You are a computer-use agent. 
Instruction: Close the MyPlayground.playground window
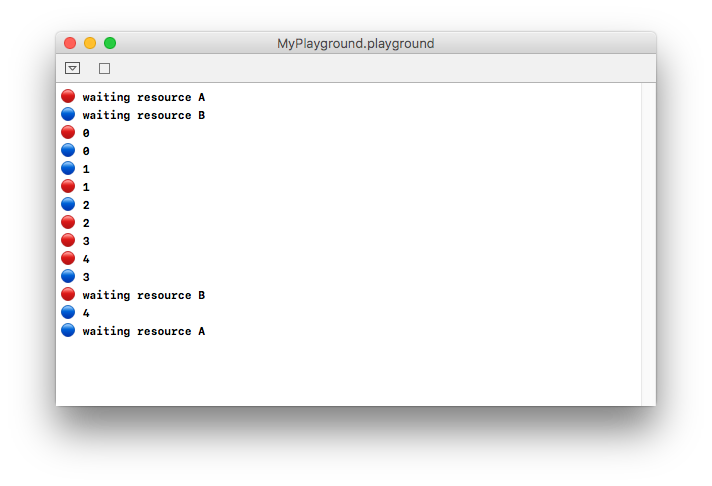click(x=70, y=43)
